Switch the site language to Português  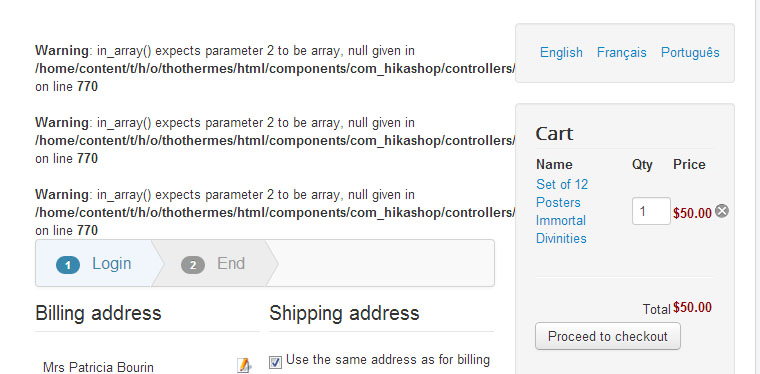point(690,52)
